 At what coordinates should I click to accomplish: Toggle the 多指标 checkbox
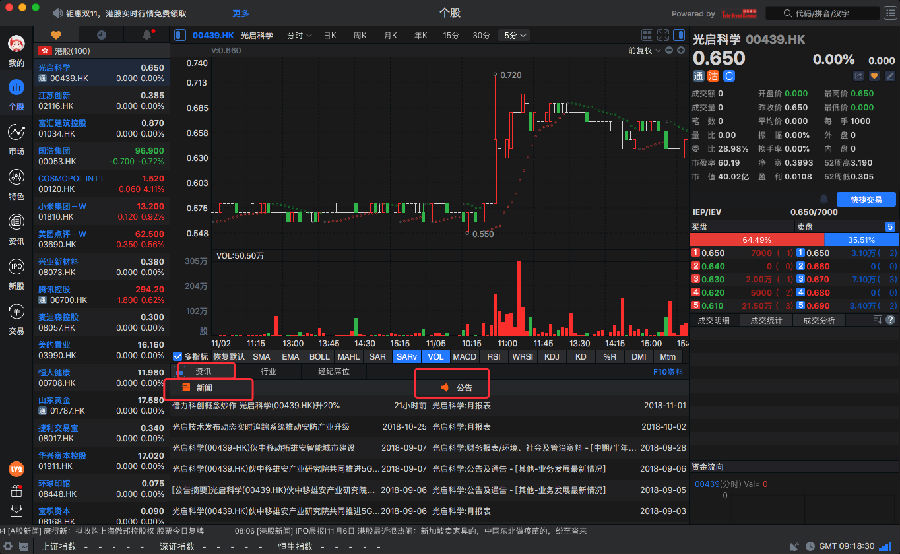(177, 357)
